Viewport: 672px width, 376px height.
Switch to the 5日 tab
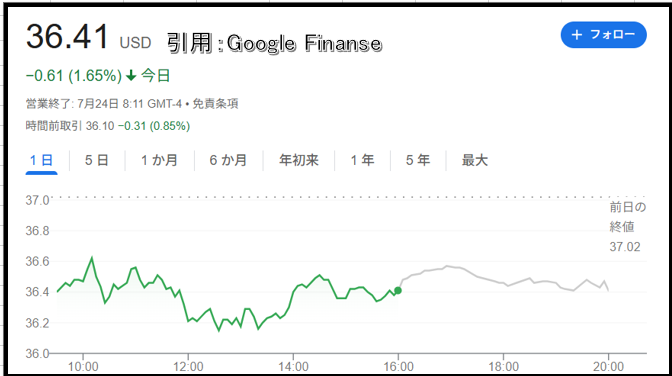96,160
